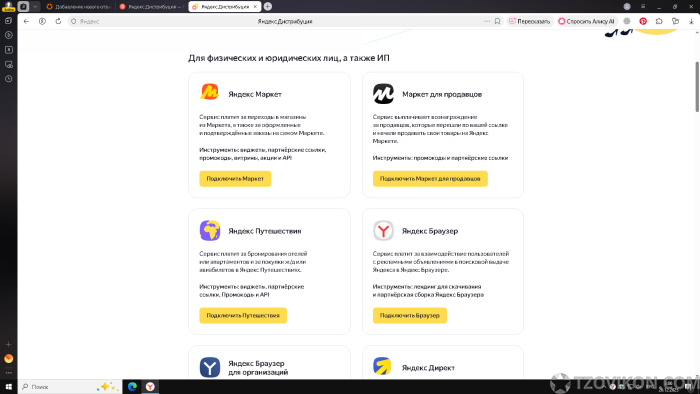The image size is (700, 394).
Task: Click the history clock sidebar icon
Action: pos(8,79)
